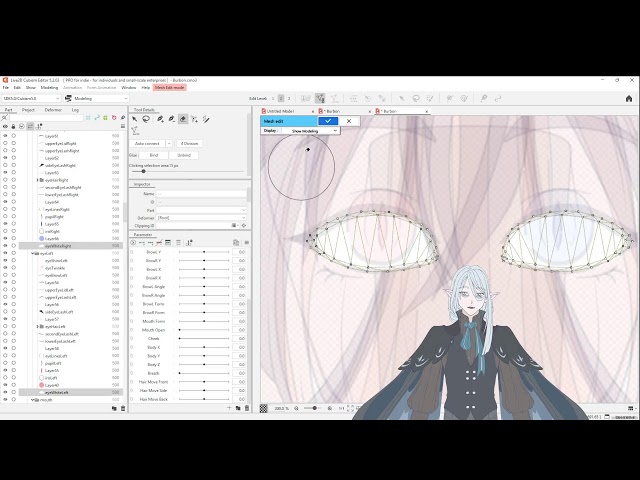Click the lock header icon in Parts panel

13,127
